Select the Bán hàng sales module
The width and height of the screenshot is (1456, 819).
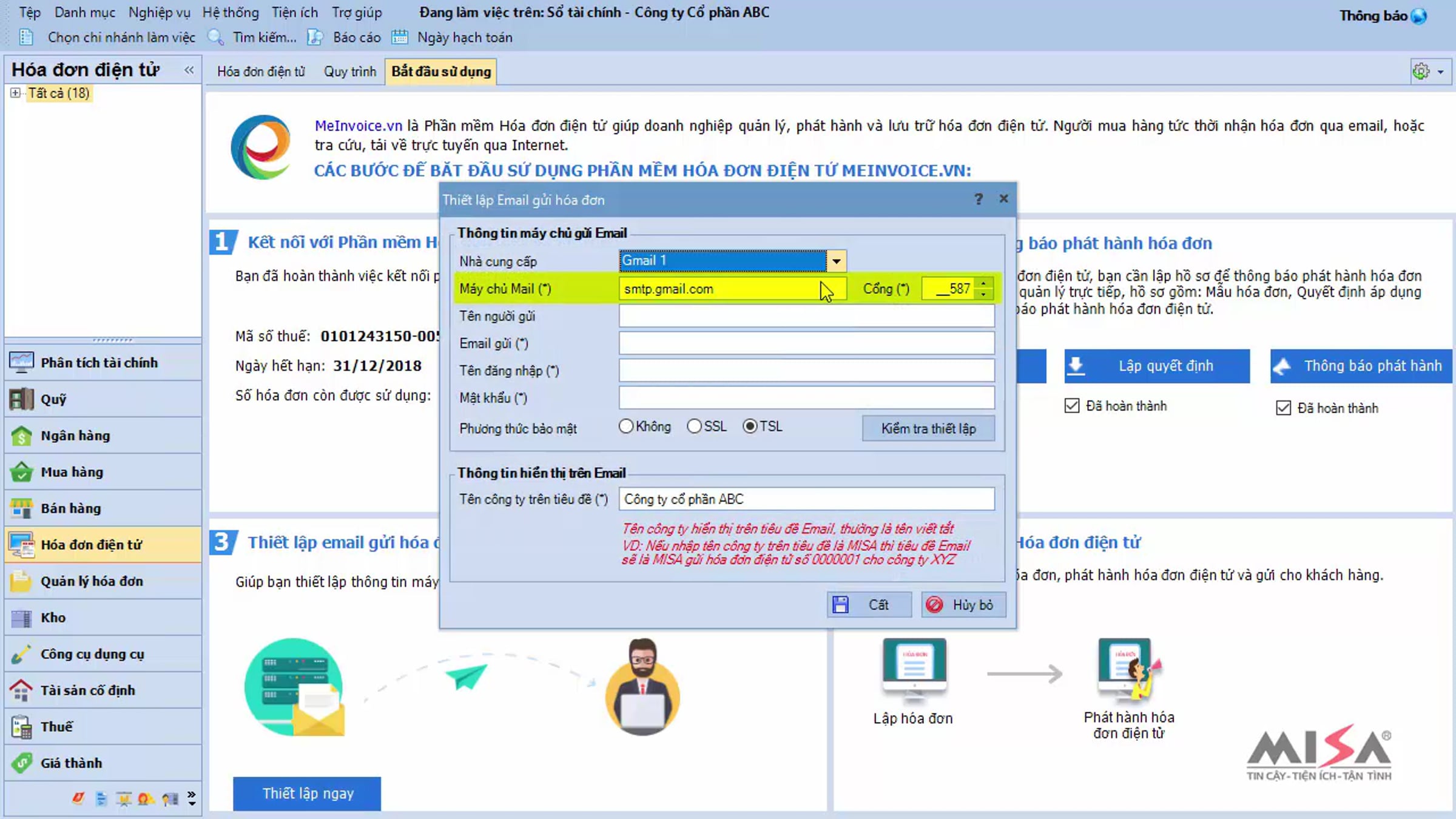[103, 508]
